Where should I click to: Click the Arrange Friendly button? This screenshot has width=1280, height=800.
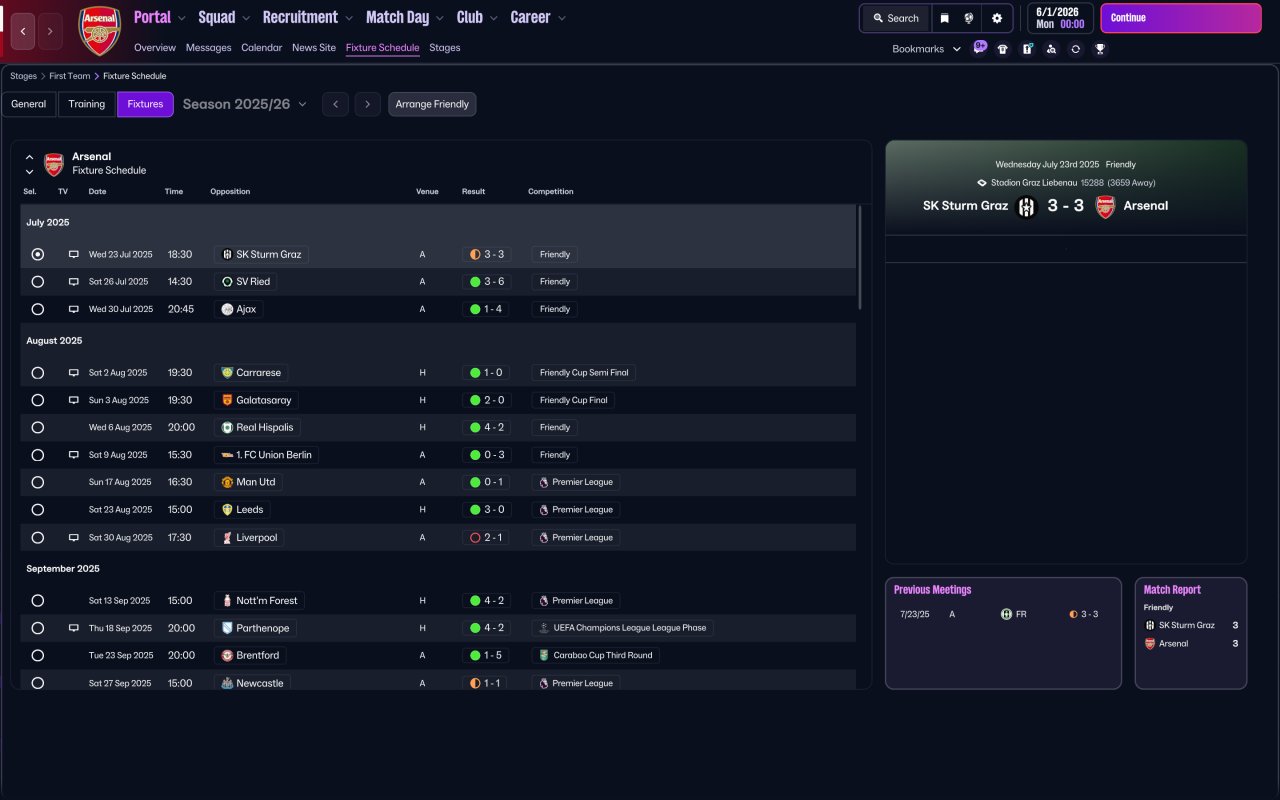coord(432,104)
